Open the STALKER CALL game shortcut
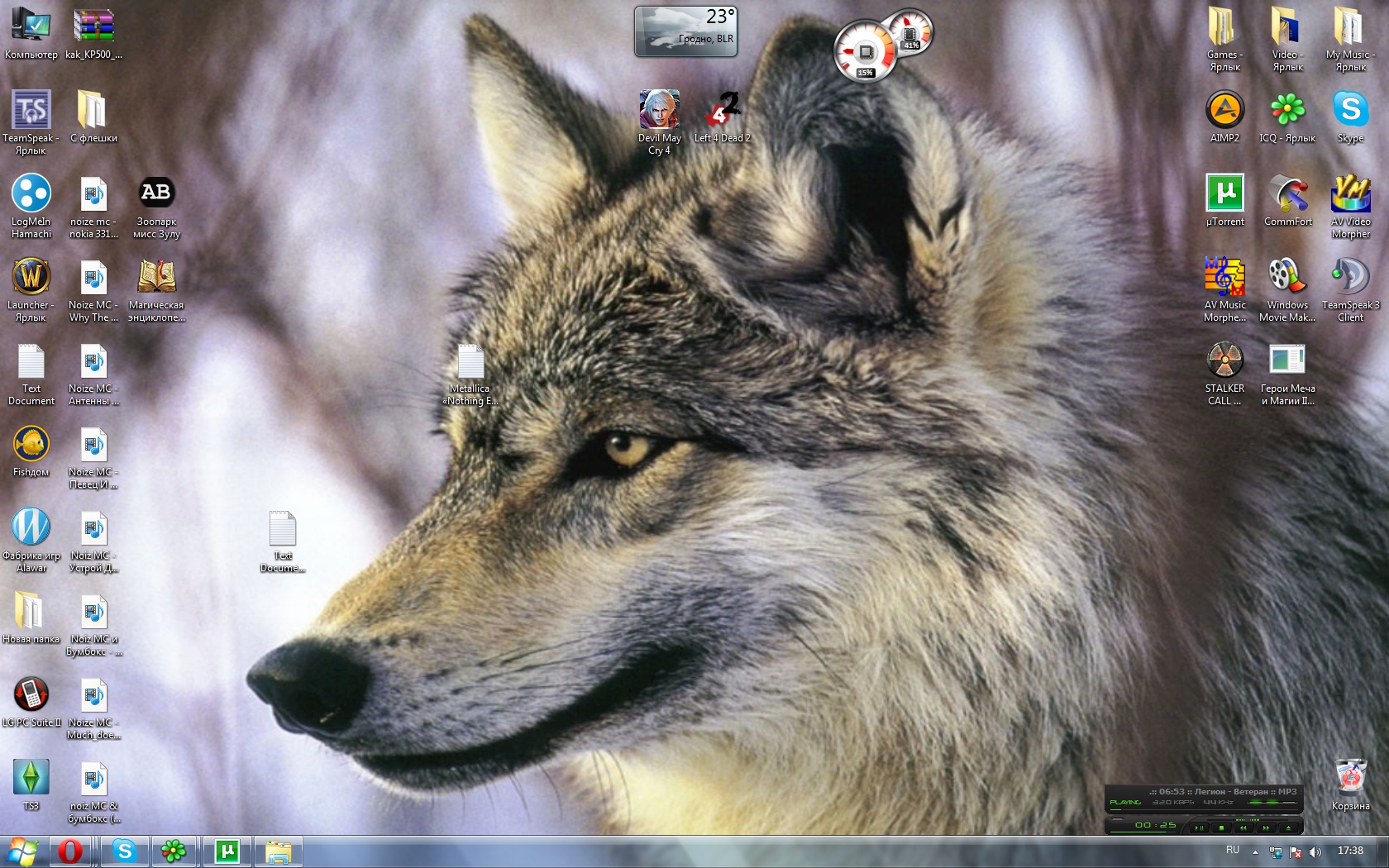Screen dimensions: 1389x868 click(1224, 360)
